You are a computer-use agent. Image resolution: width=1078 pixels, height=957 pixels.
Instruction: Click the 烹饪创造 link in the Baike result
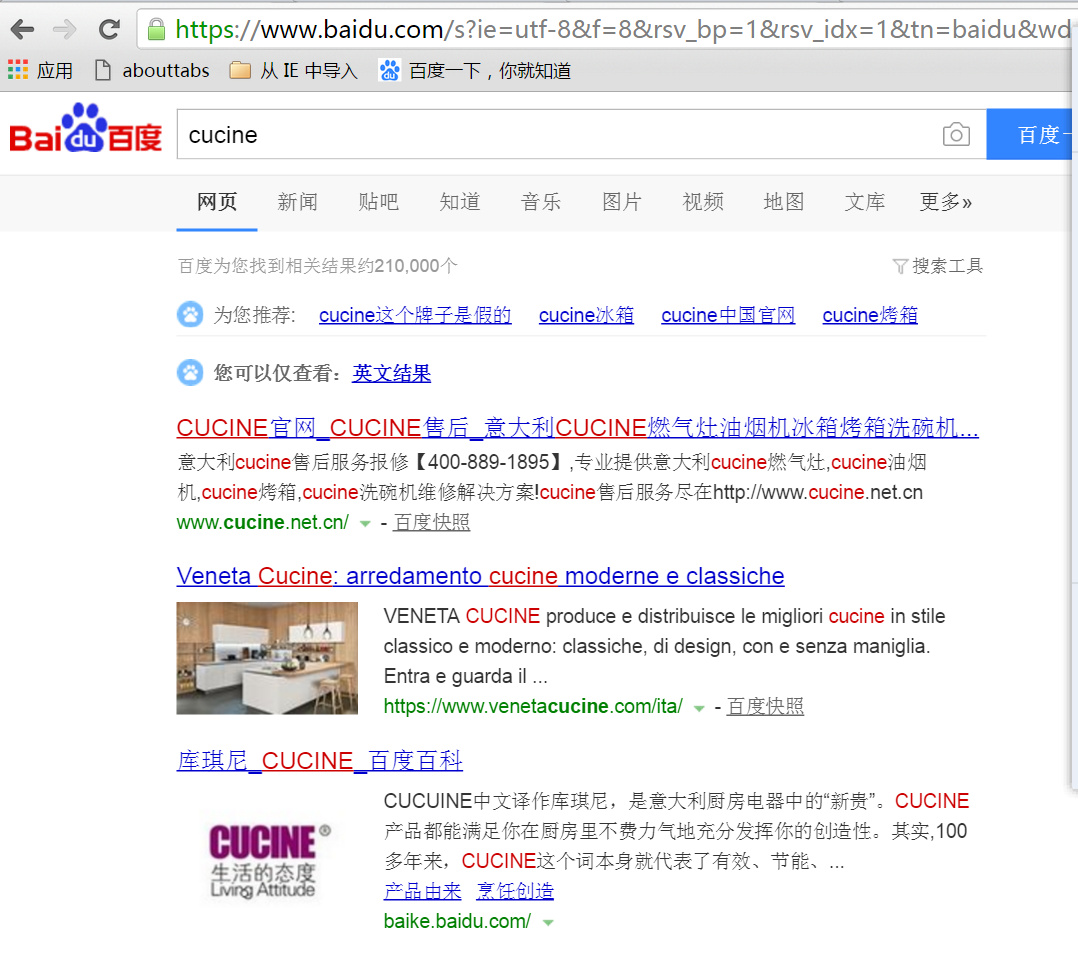pos(514,892)
